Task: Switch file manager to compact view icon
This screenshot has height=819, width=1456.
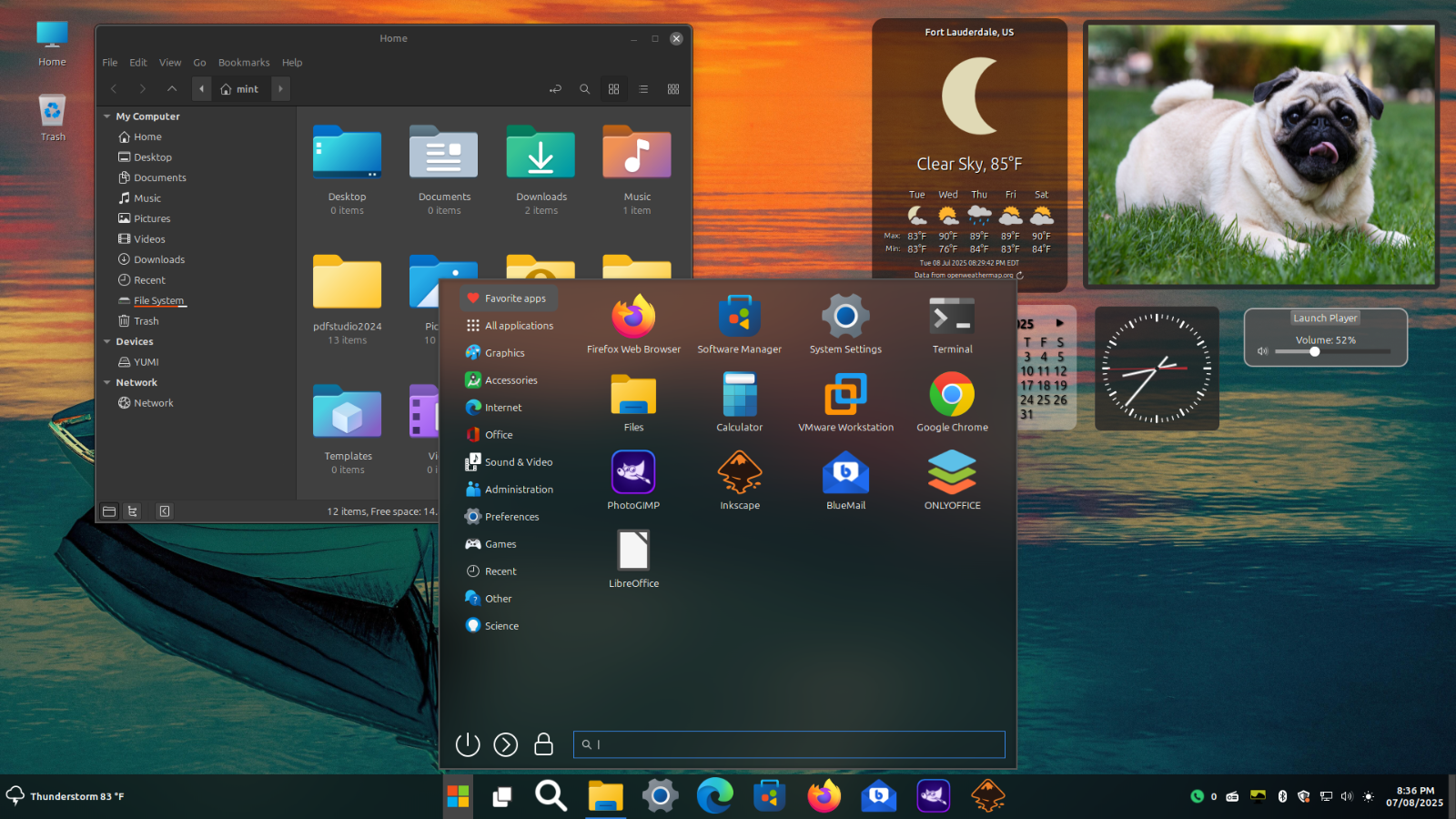Action: click(x=673, y=89)
